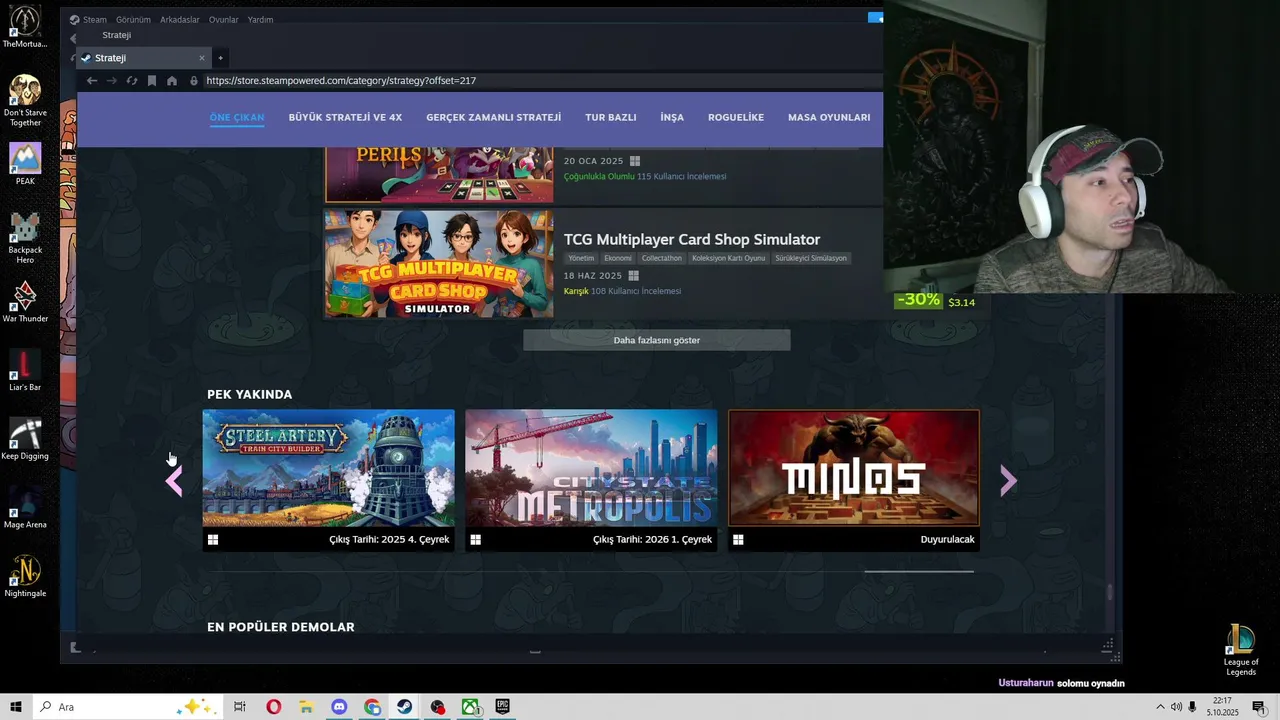Open Nightingale desktop shortcut
Image resolution: width=1280 pixels, height=720 pixels.
(x=25, y=576)
